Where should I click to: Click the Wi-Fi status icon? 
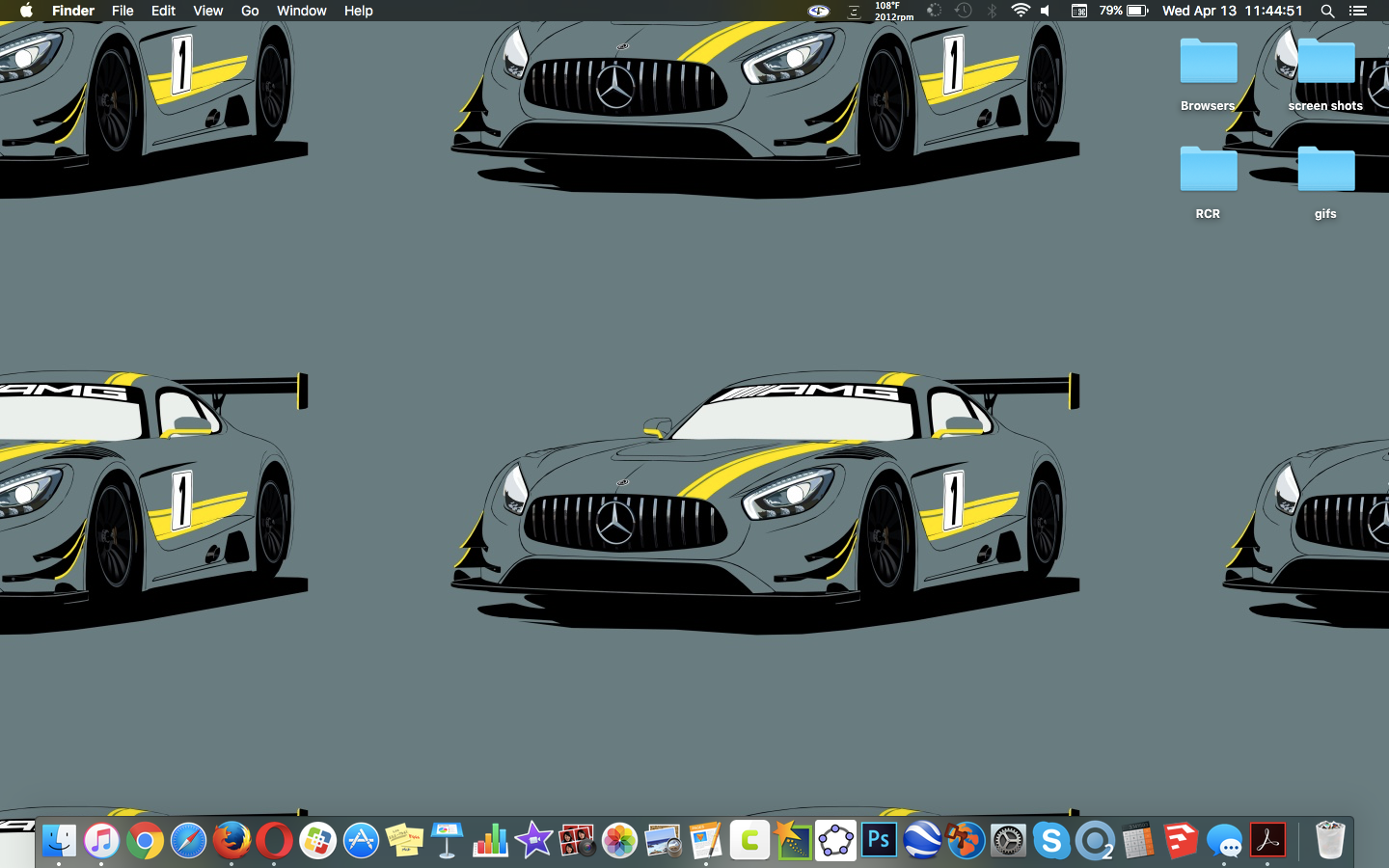(x=1020, y=11)
